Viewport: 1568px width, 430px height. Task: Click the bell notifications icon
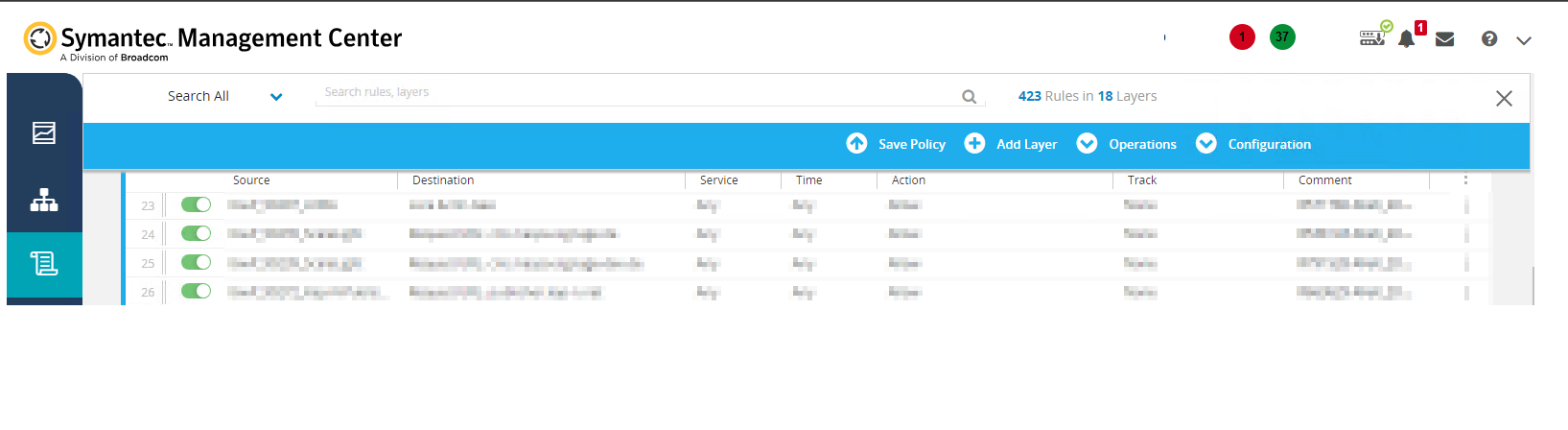click(1406, 39)
